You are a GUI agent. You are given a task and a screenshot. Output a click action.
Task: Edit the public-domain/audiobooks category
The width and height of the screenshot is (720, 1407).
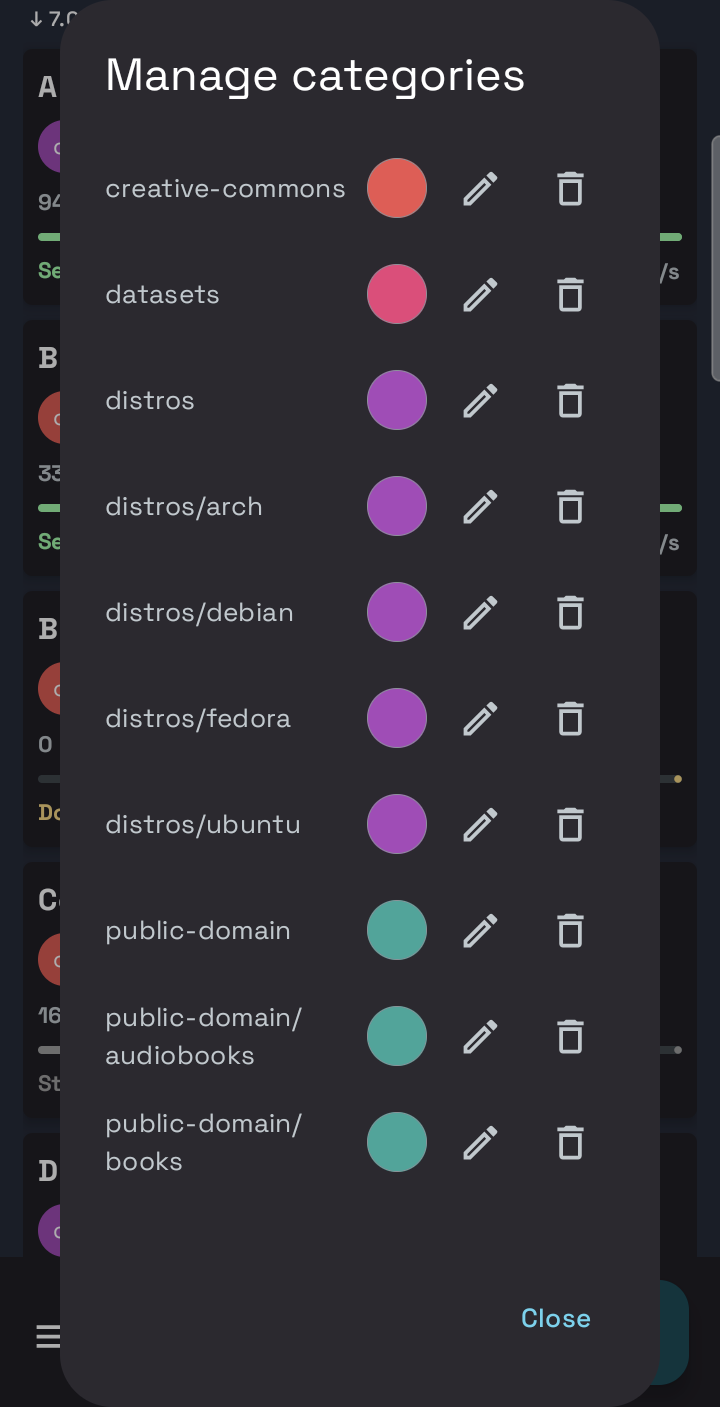[x=480, y=1036]
